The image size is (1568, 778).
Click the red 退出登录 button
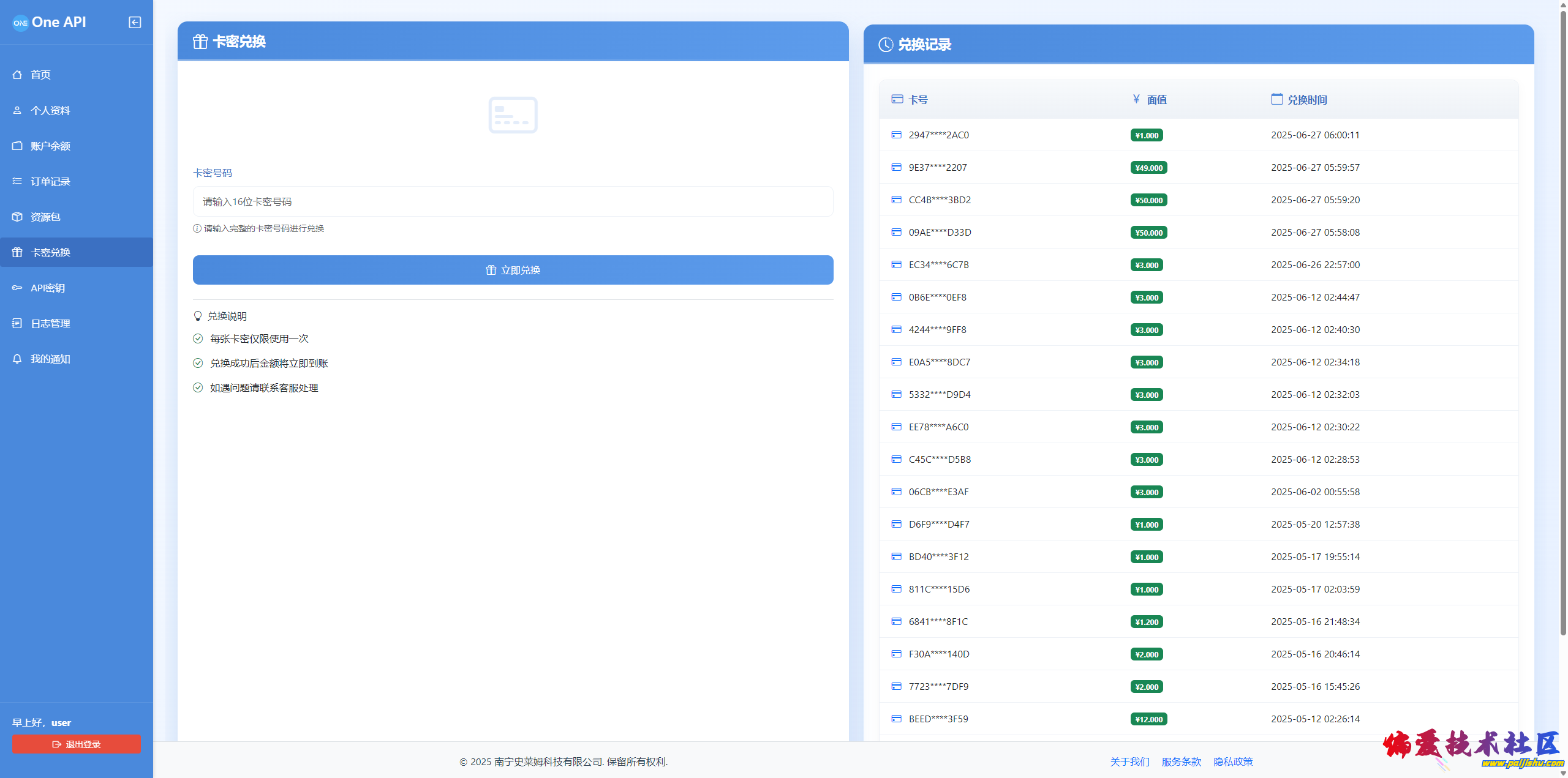click(76, 744)
